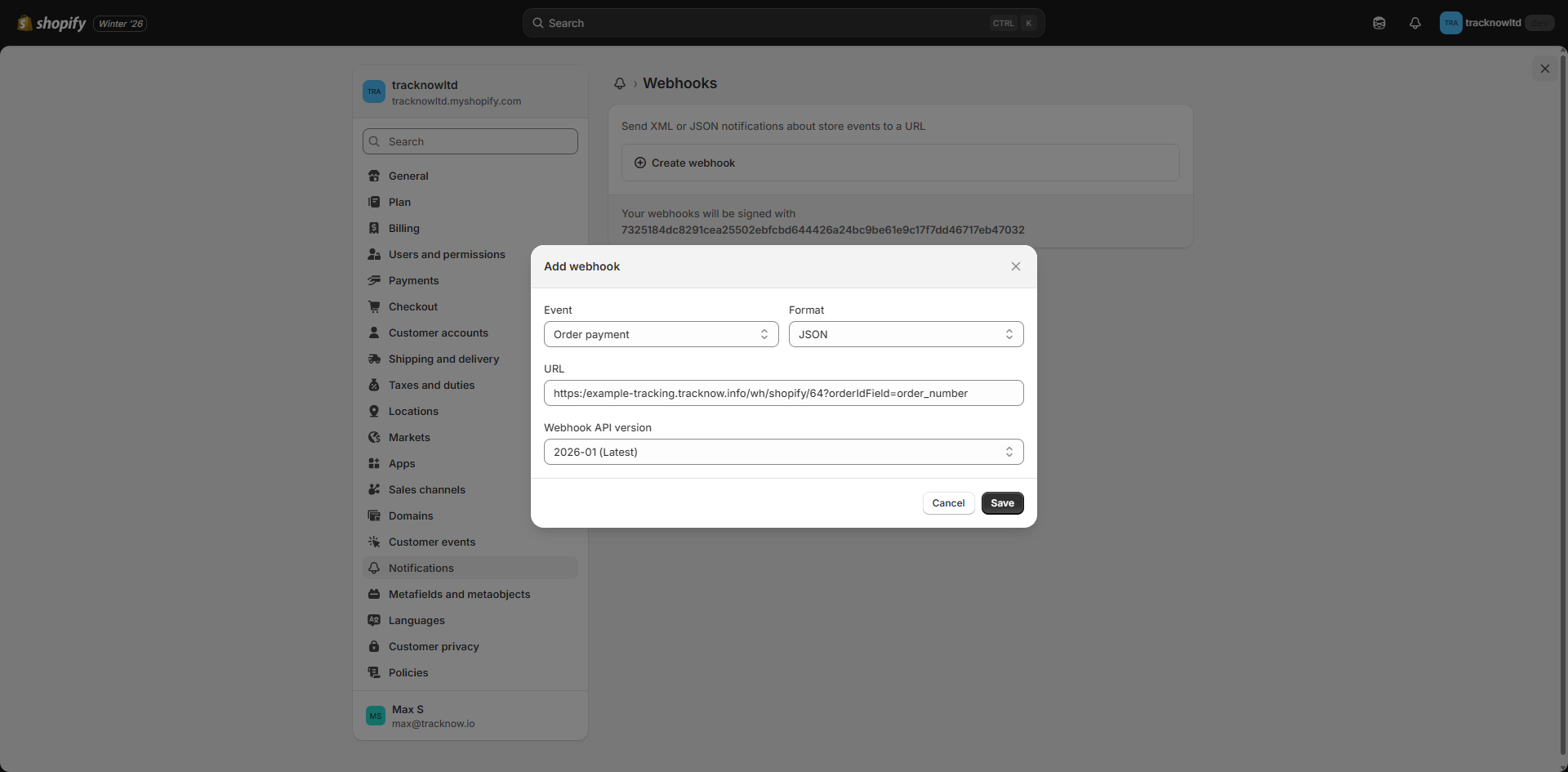Select Languages in the settings menu
Viewport: 1568px width, 772px height.
[x=416, y=620]
